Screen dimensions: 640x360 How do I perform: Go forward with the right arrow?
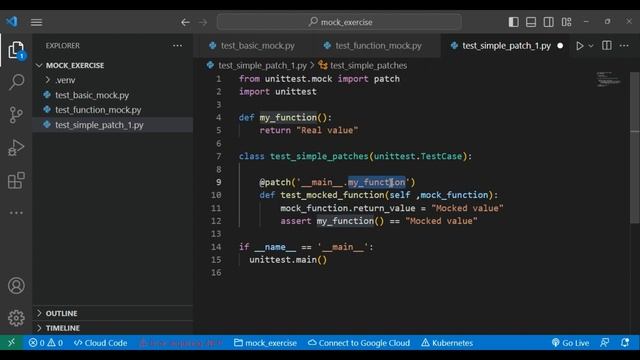coord(203,22)
